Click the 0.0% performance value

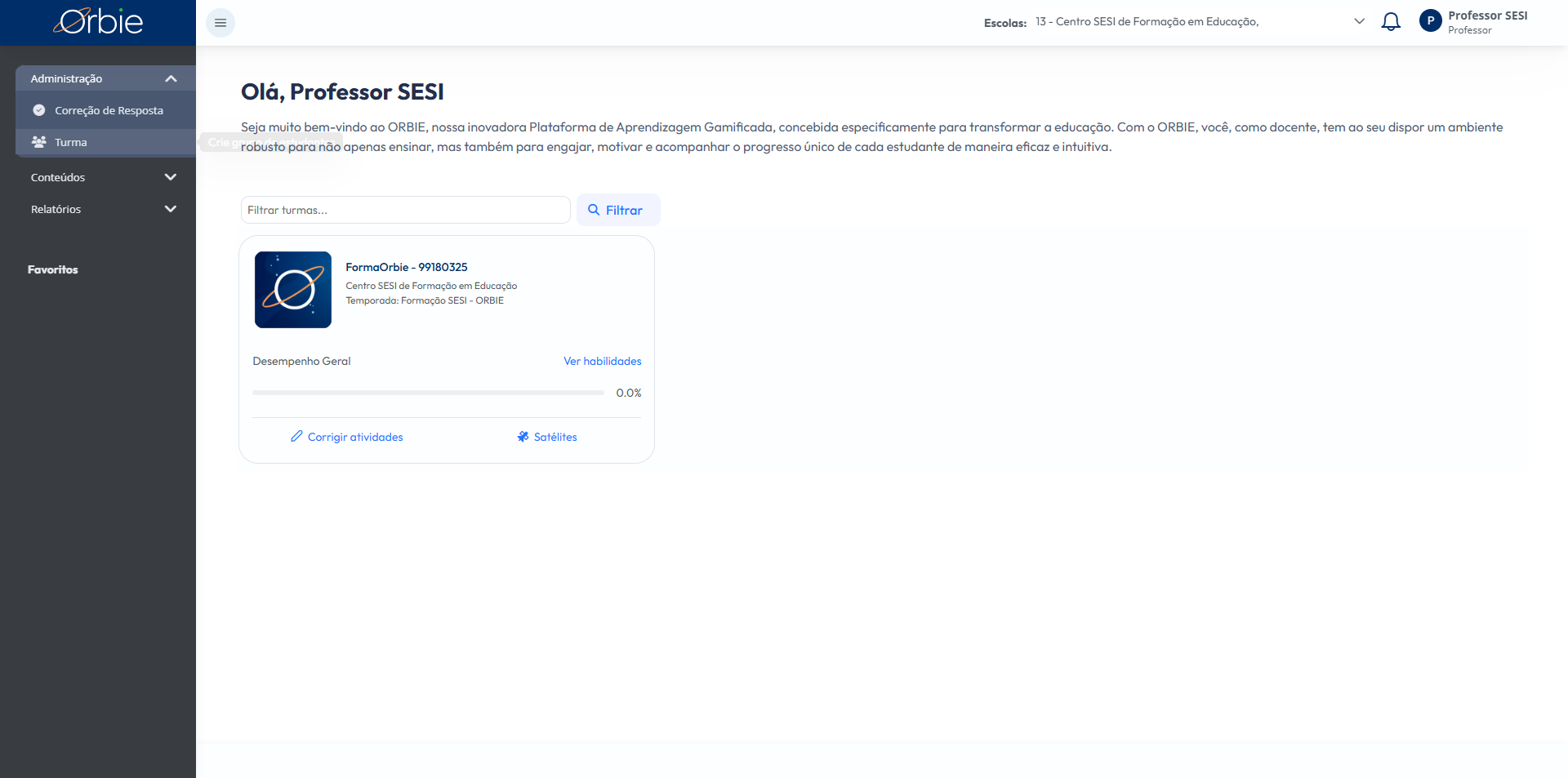coord(629,393)
